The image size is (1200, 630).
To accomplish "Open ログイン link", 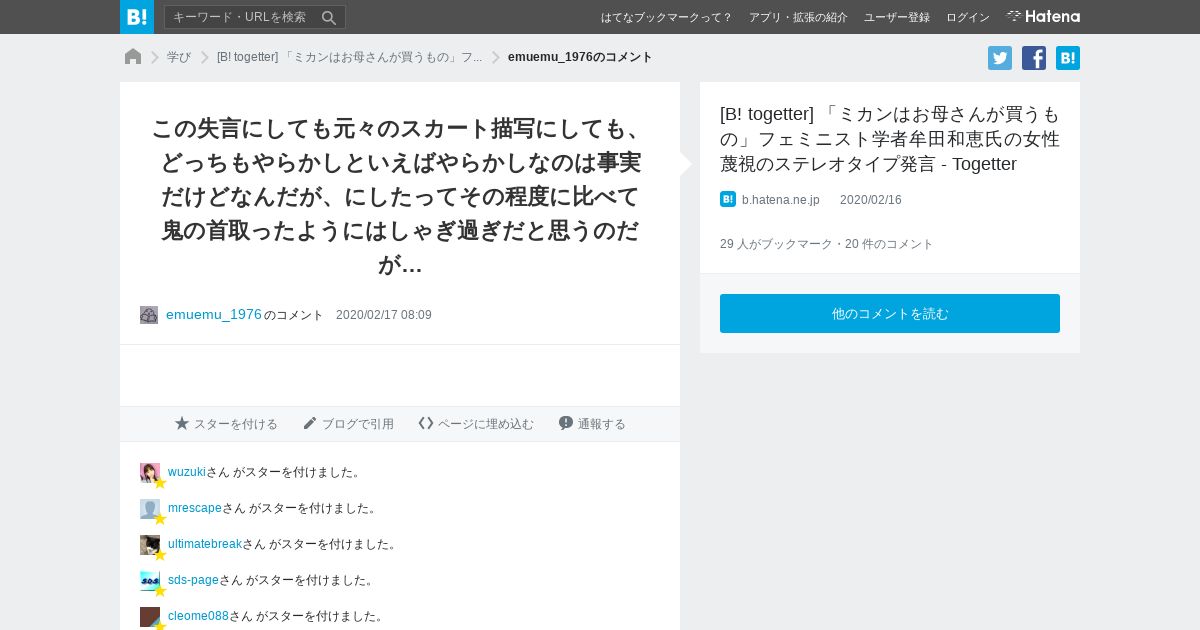I will tap(968, 17).
